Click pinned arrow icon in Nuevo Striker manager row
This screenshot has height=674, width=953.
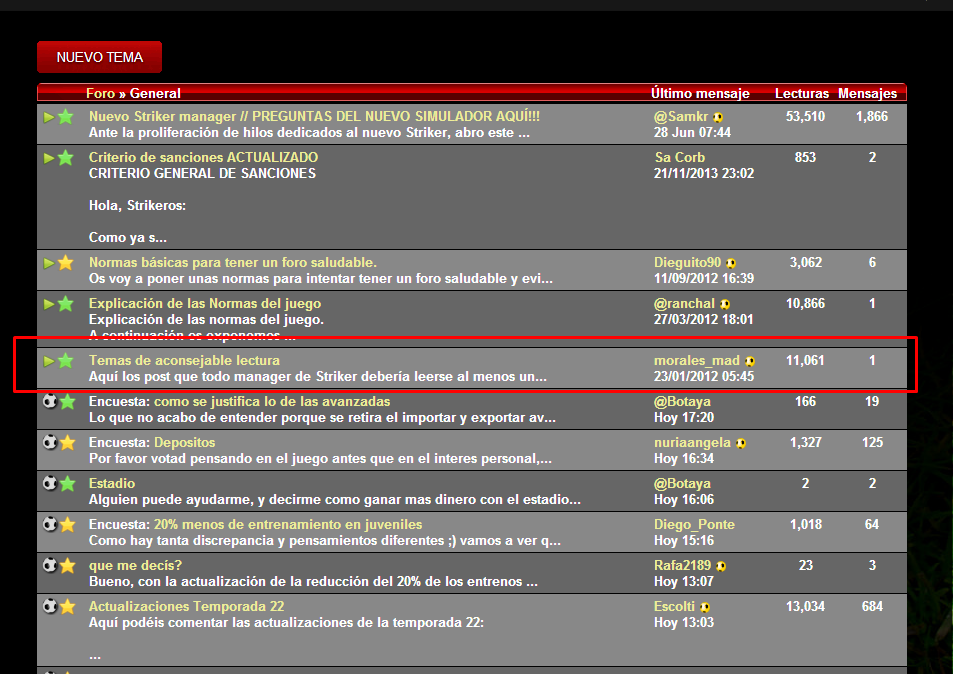(49, 117)
